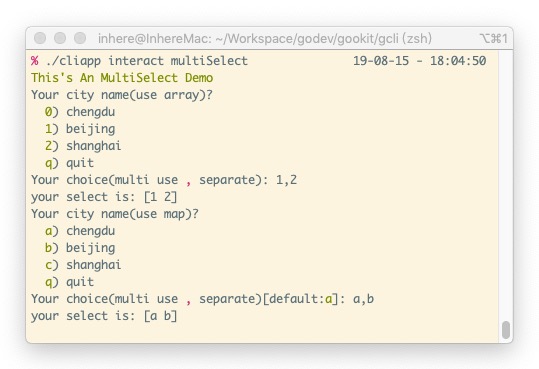Click the timestamp 19-08-15 - 18:04:50
Image resolution: width=539 pixels, height=369 pixels.
tap(419, 61)
